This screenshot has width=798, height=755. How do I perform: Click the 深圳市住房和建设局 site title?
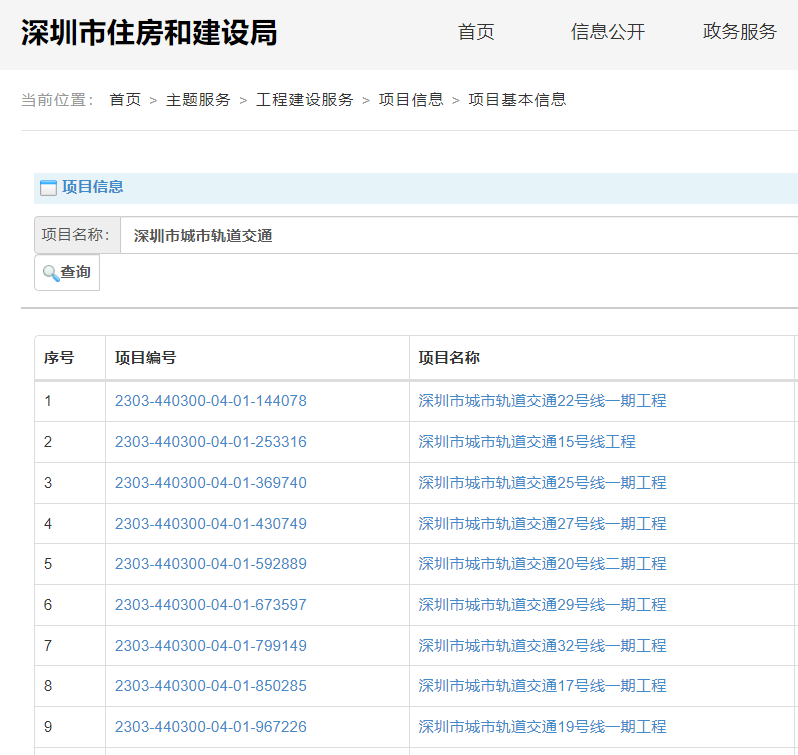(x=149, y=33)
